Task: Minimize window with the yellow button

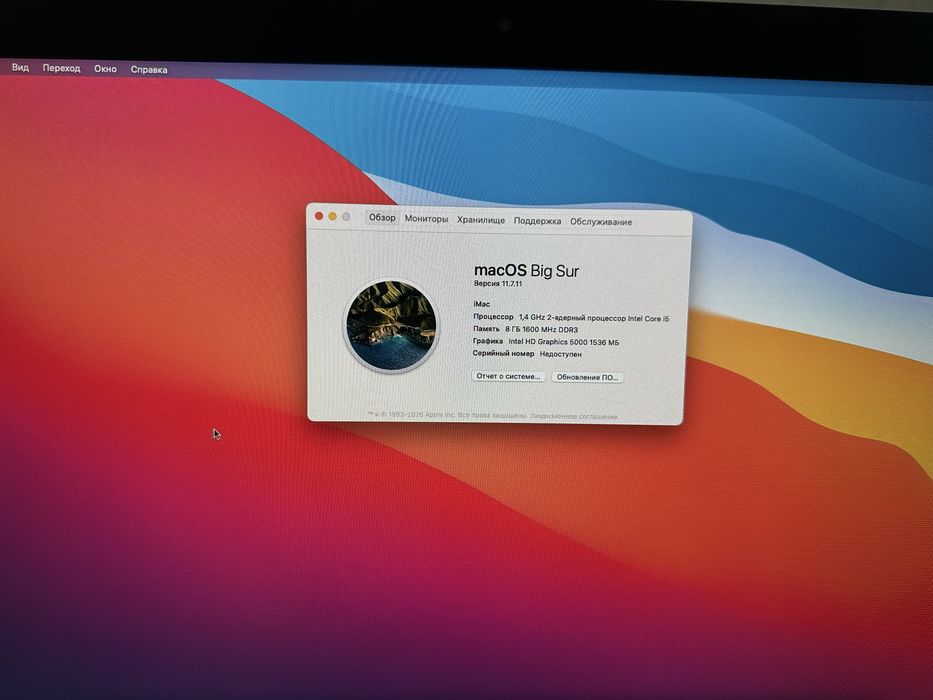Action: [333, 216]
